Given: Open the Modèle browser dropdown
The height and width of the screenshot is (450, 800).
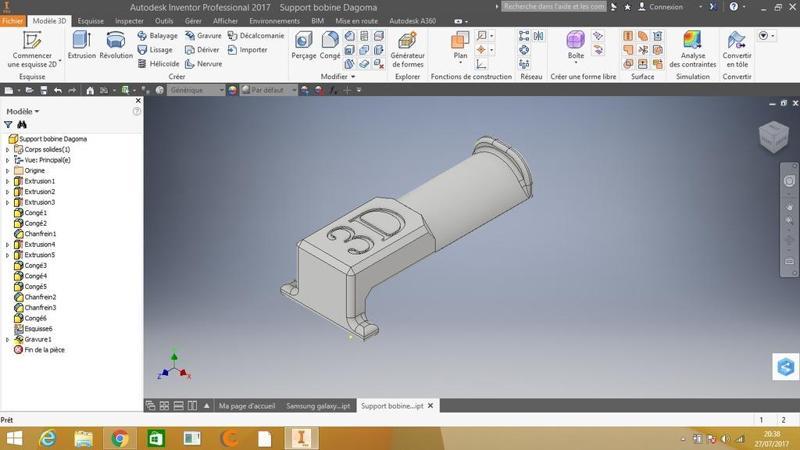Looking at the screenshot, I should click(x=23, y=111).
